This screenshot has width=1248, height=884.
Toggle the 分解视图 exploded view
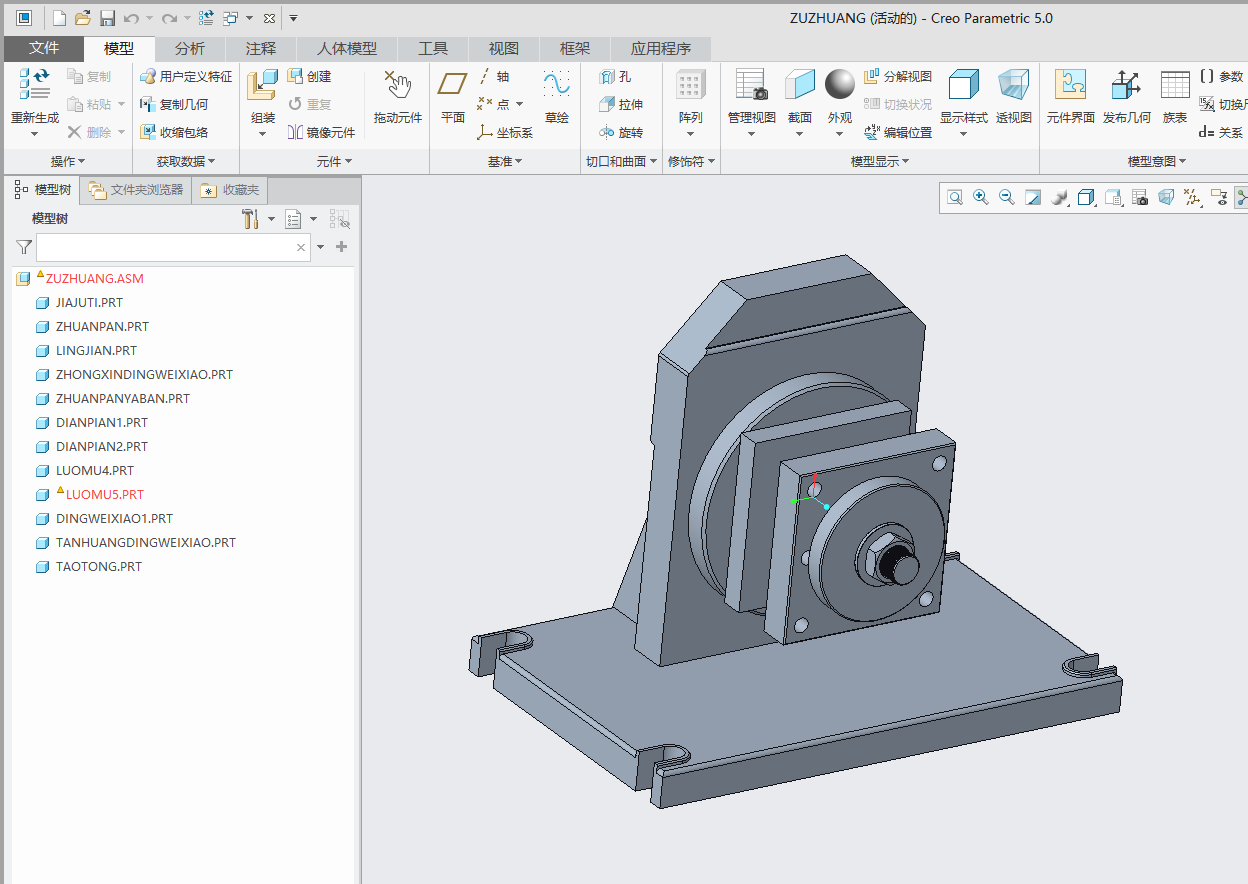pyautogui.click(x=897, y=76)
